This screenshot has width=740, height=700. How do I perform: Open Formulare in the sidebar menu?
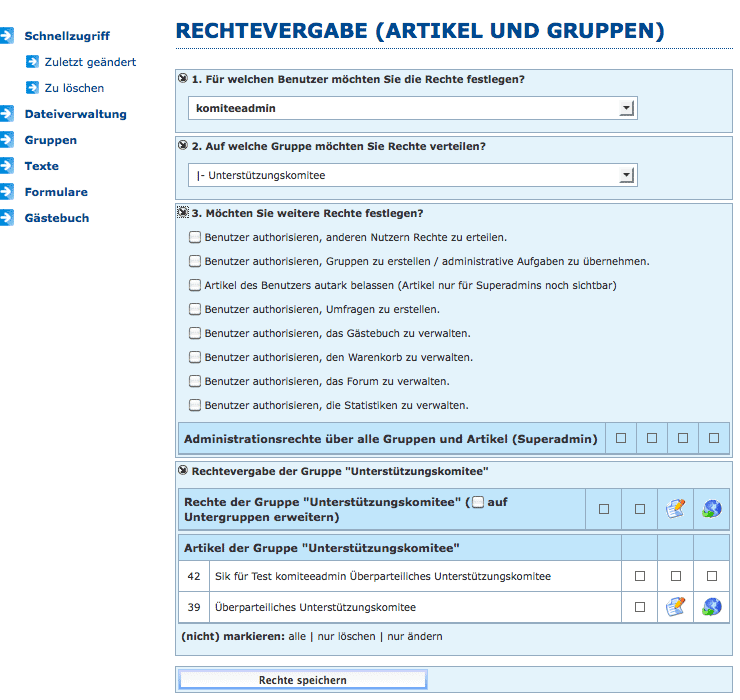click(x=56, y=192)
